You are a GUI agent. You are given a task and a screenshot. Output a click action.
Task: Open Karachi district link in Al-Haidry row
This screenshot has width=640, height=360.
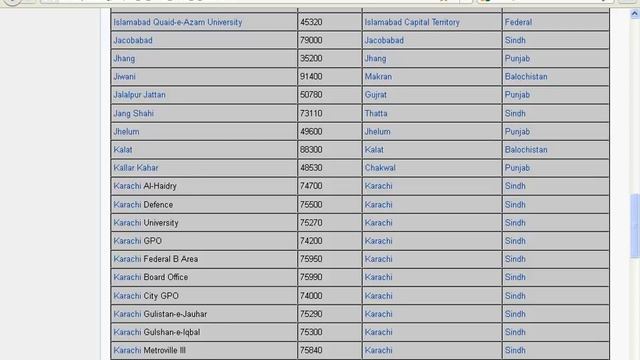pos(378,186)
